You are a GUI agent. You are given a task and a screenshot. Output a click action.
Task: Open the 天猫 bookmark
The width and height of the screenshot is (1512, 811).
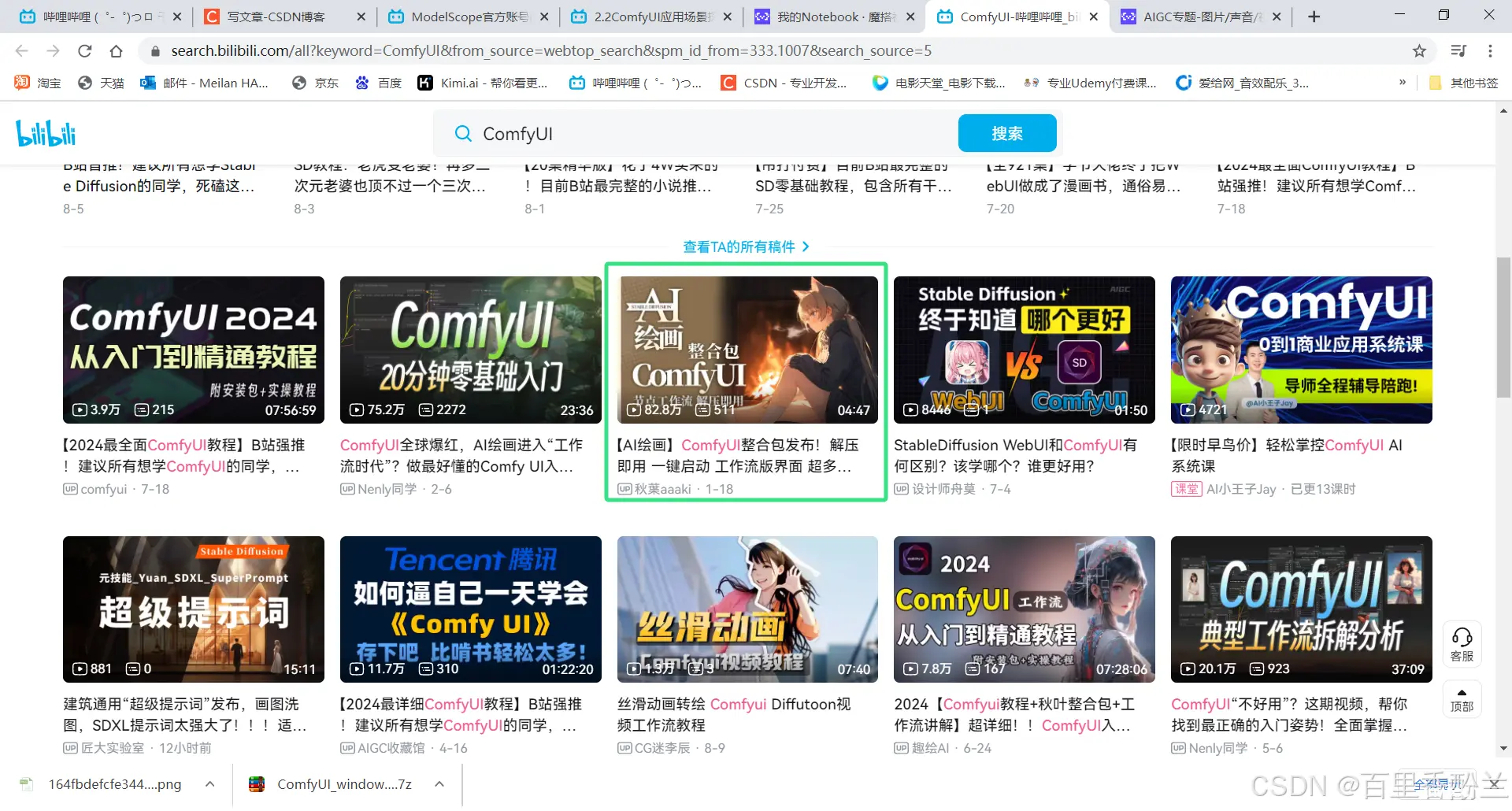pyautogui.click(x=101, y=83)
